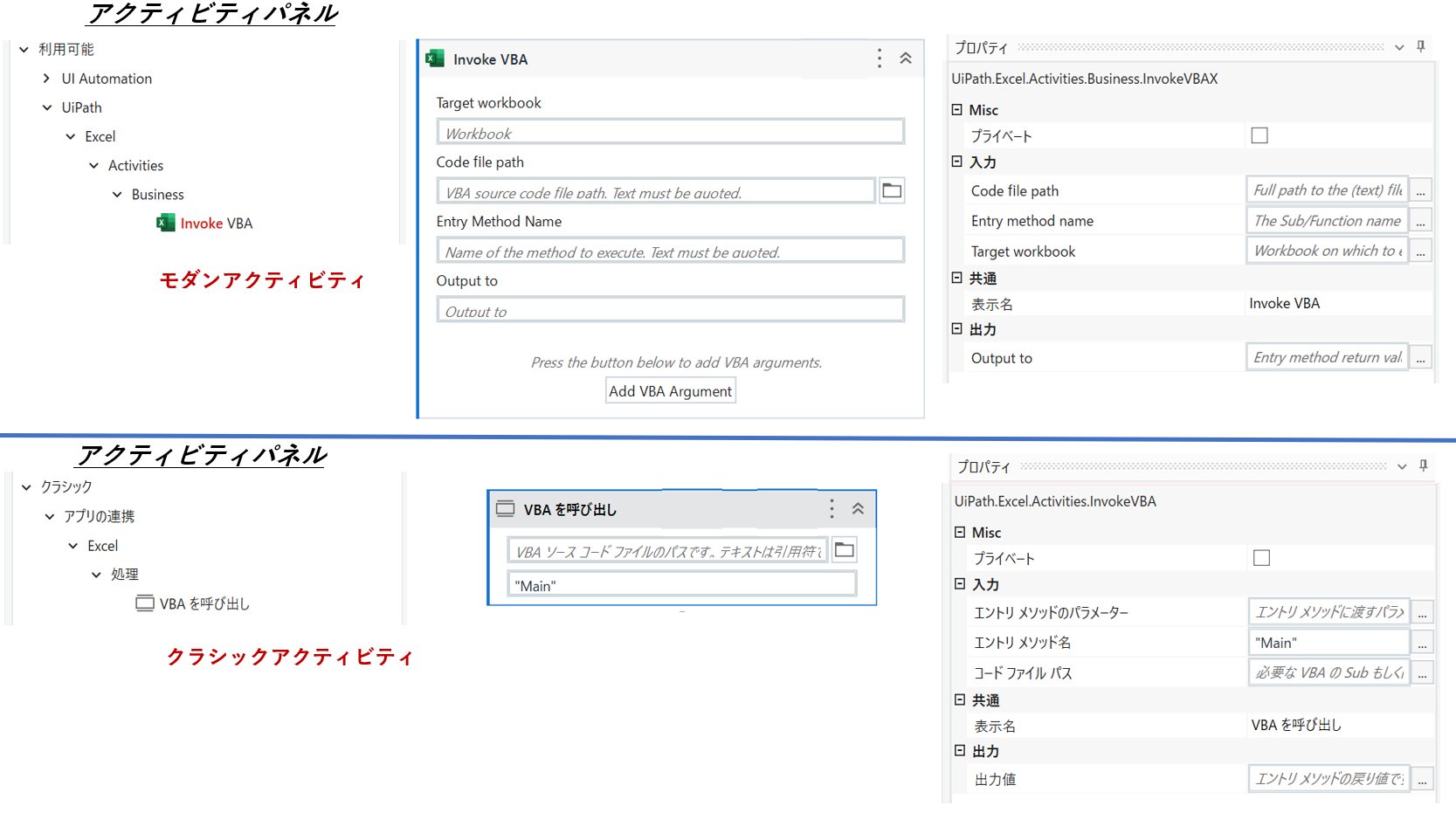The image size is (1456, 813).
Task: Select the VBA を呼び出し tree item
Action: [x=204, y=603]
